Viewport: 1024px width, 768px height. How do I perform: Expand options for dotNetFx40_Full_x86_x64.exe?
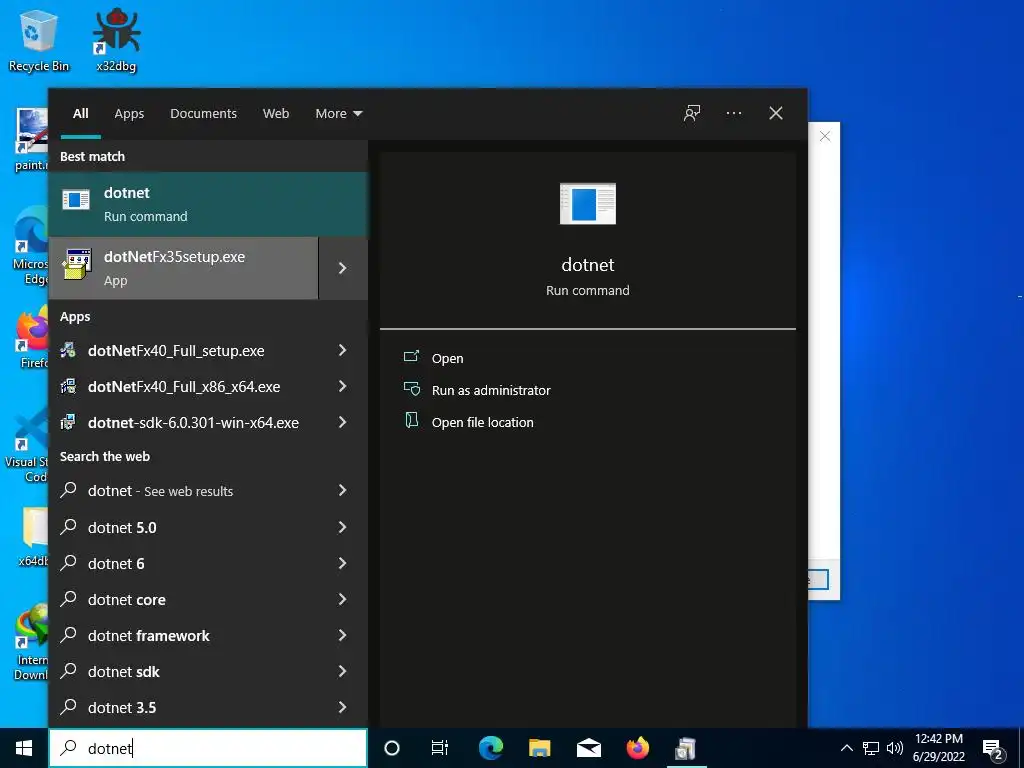343,387
